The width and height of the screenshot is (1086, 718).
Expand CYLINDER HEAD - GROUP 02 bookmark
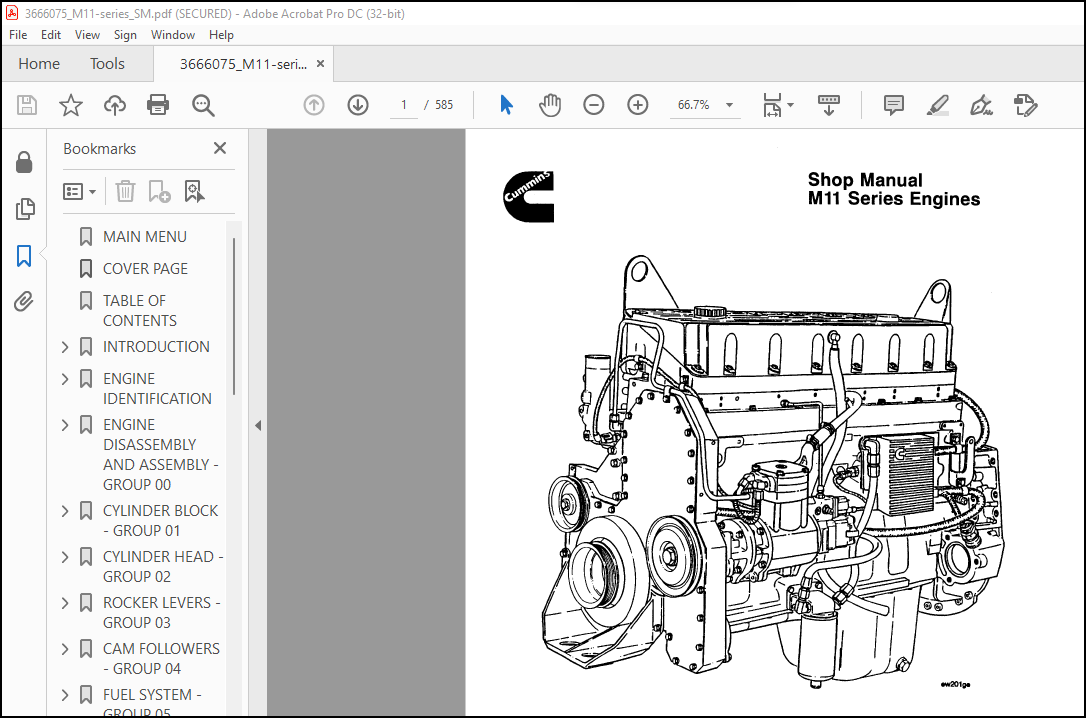tap(65, 557)
